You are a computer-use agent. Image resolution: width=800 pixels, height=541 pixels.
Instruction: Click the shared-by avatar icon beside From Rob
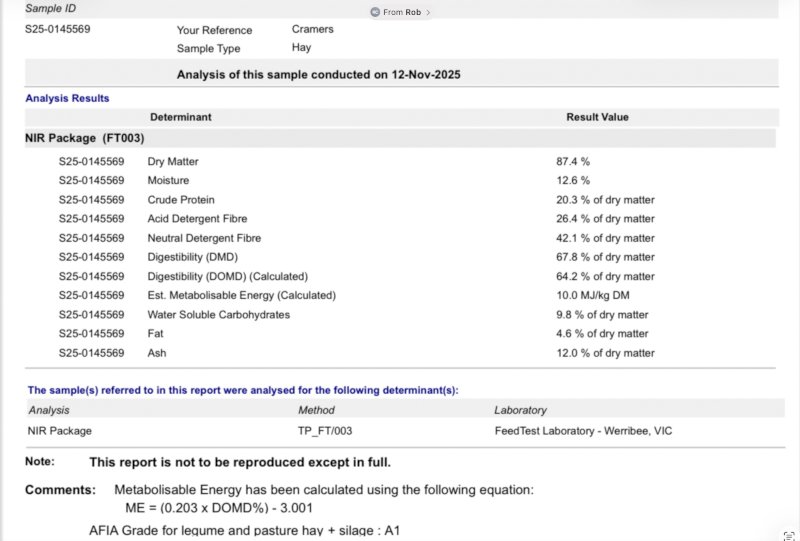[x=375, y=12]
